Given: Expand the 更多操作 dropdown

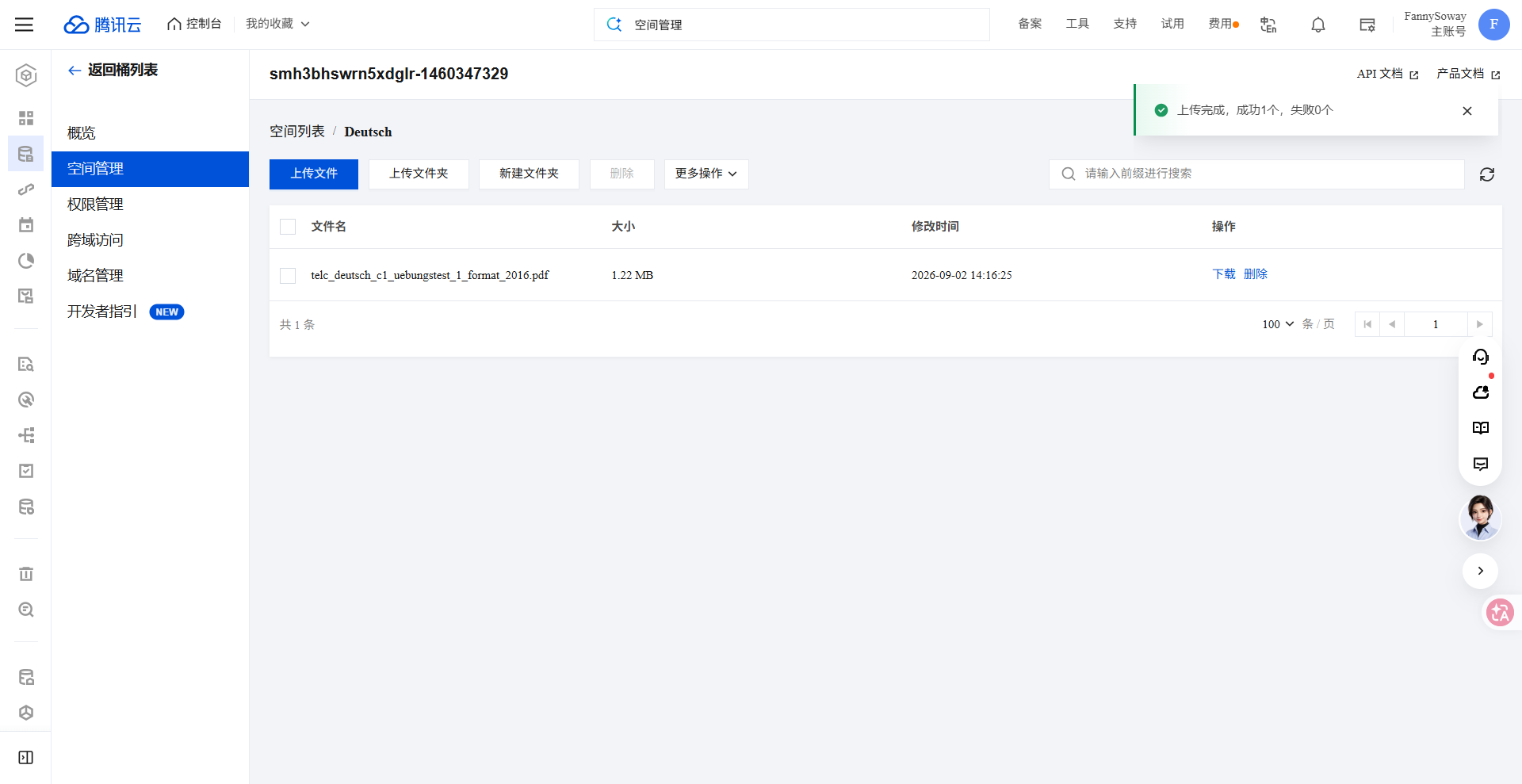Looking at the screenshot, I should point(706,174).
